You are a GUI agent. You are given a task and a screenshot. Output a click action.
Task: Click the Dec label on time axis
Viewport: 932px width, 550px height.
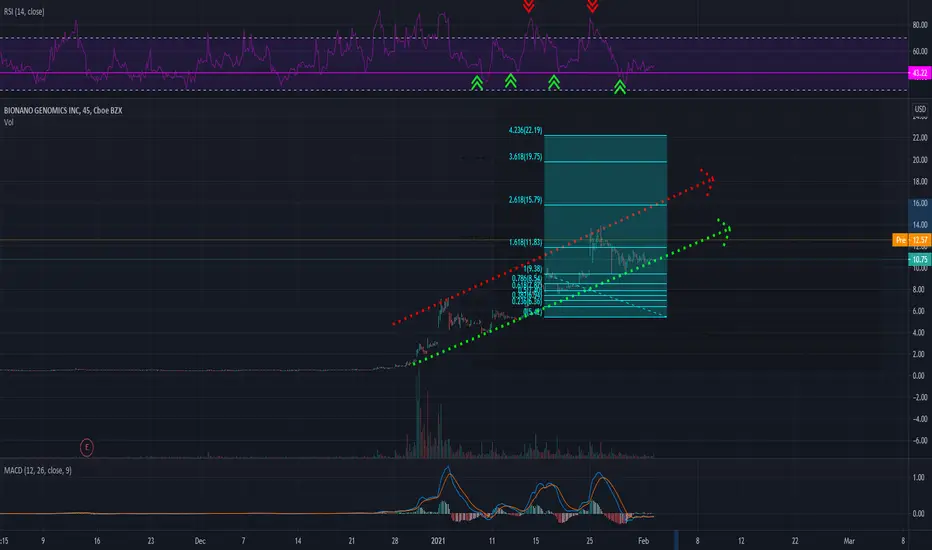click(200, 541)
